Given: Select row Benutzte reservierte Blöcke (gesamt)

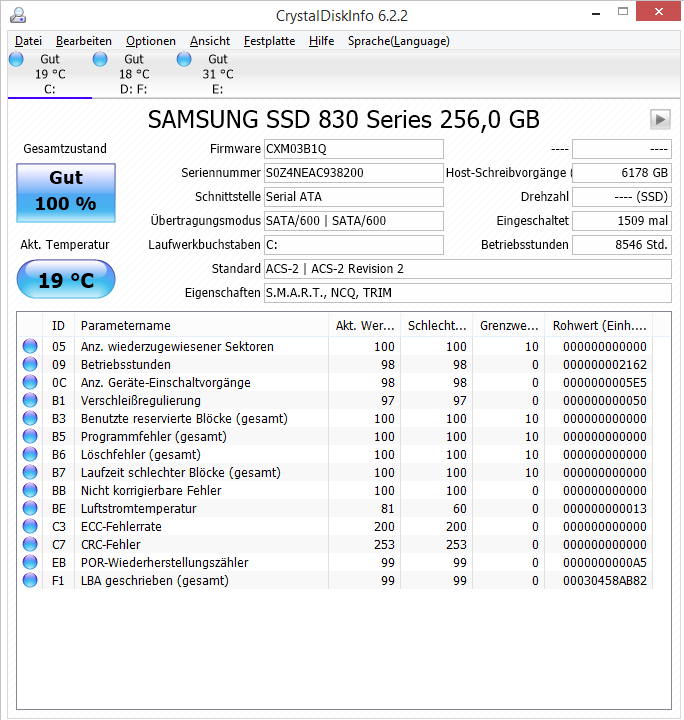Looking at the screenshot, I should pyautogui.click(x=335, y=418).
